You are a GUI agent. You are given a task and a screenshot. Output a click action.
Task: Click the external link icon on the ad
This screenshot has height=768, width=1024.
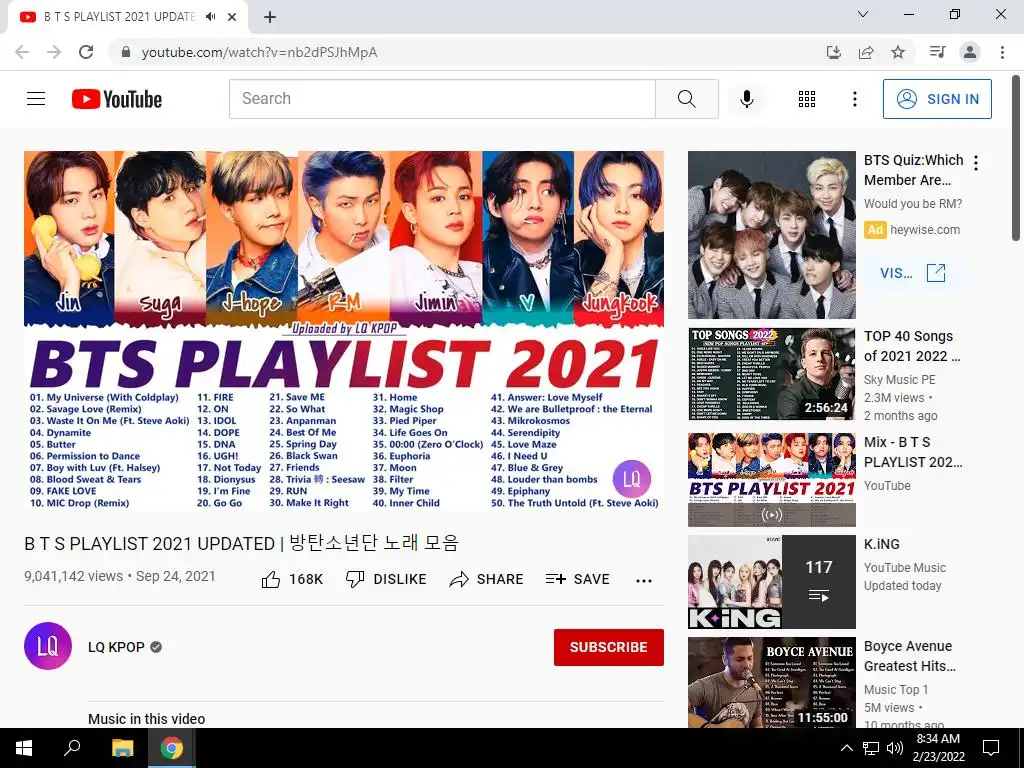pos(936,273)
